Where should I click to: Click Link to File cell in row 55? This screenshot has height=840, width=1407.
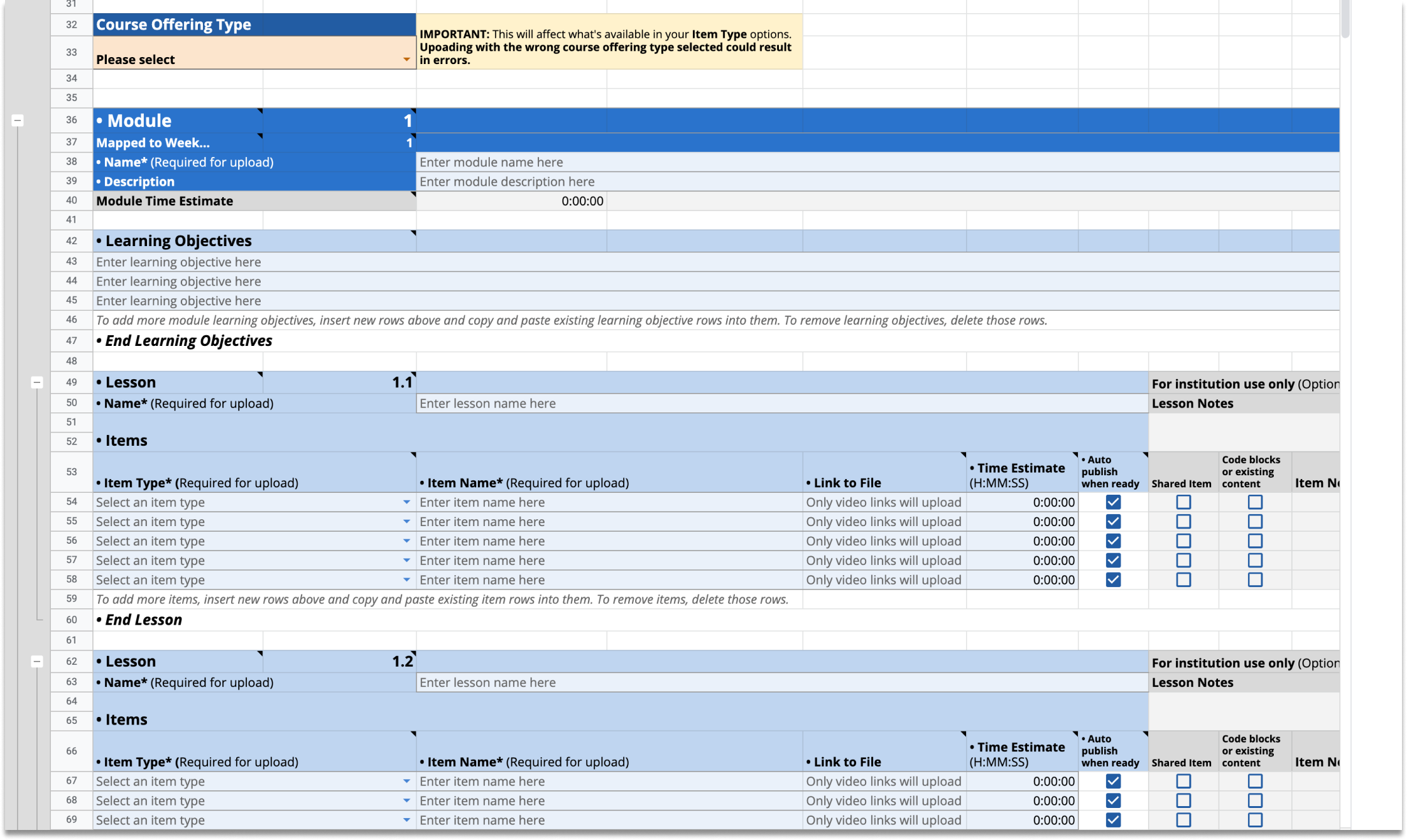pyautogui.click(x=884, y=522)
